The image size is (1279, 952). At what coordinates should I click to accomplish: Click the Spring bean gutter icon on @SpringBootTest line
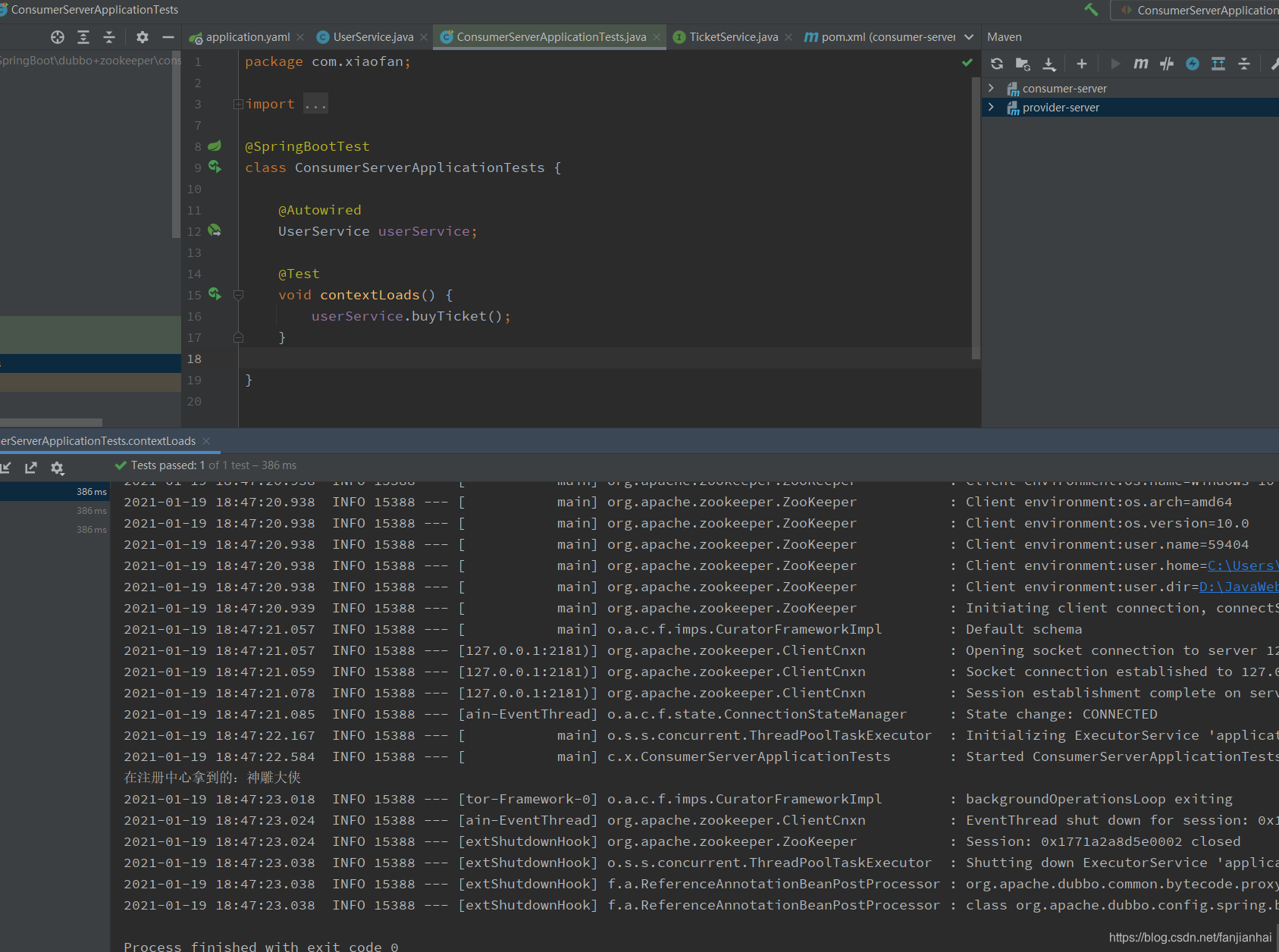[x=215, y=146]
